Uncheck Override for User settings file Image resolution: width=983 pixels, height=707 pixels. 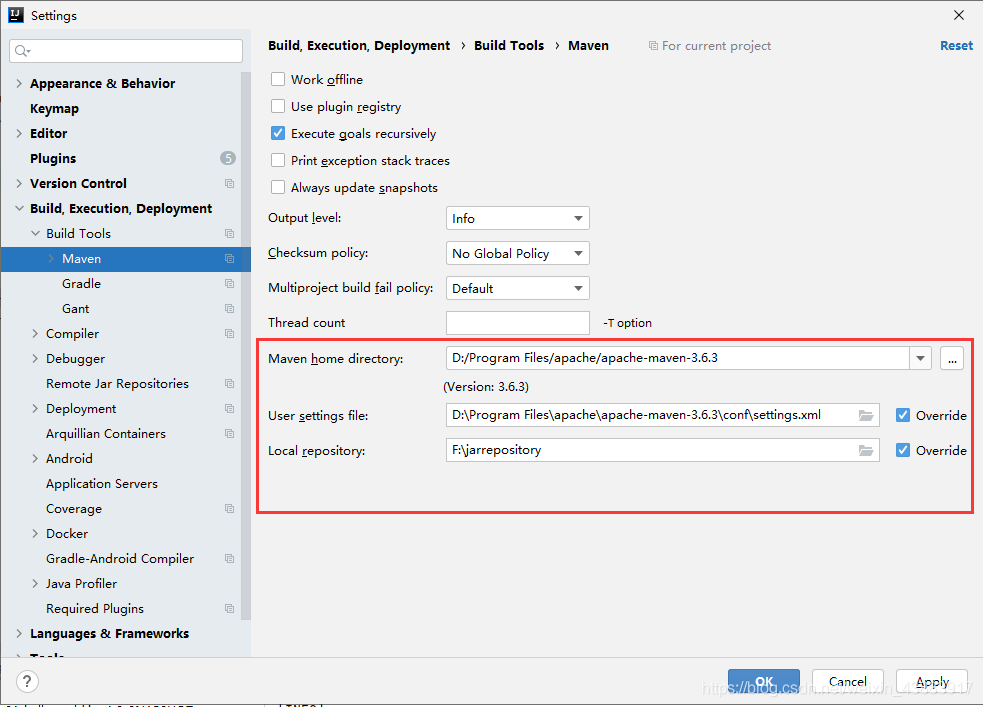[903, 416]
